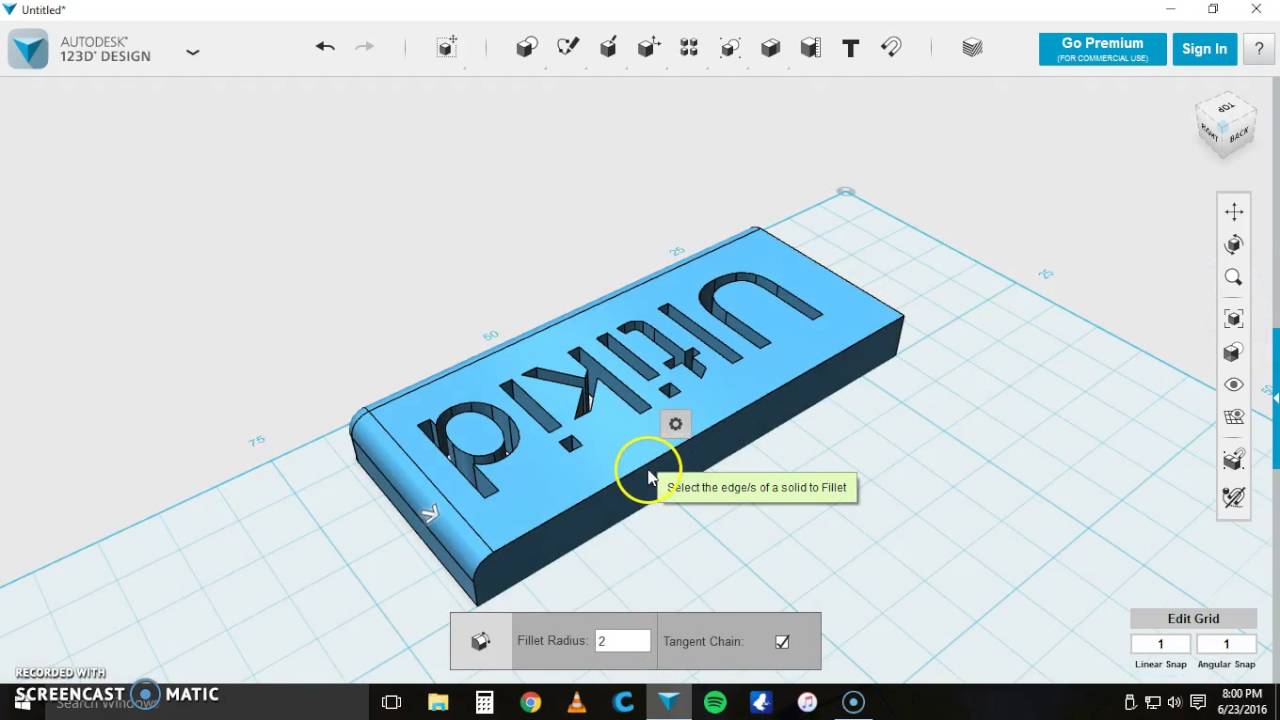
Task: Toggle solids visibility eye icon
Action: tap(1234, 385)
